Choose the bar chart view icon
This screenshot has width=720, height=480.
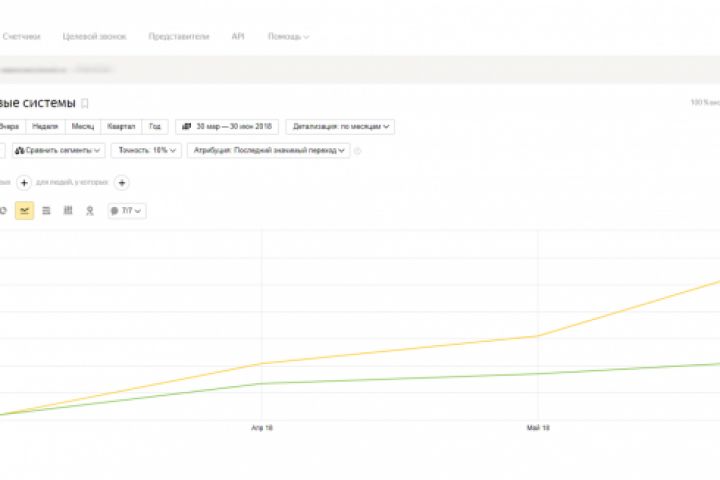(68, 211)
